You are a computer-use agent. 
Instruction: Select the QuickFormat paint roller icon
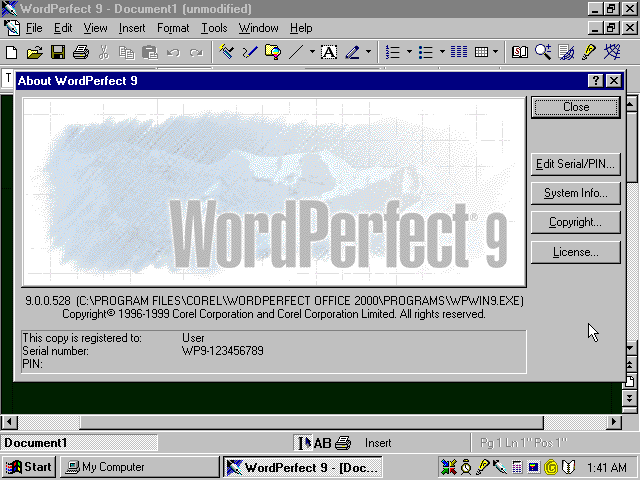coord(226,52)
